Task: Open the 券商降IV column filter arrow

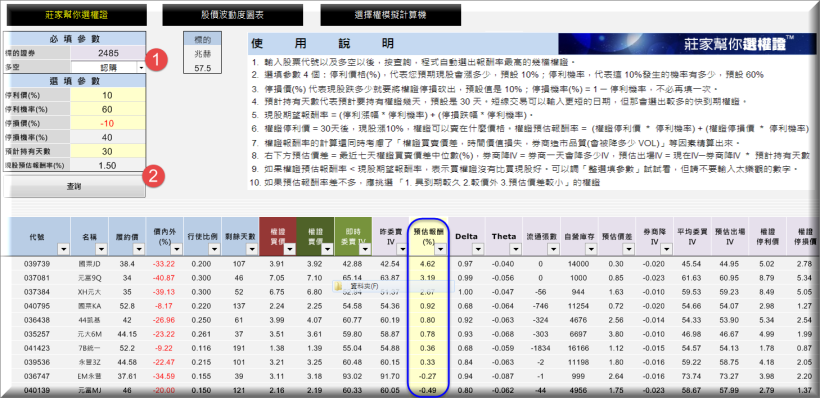Action: point(667,250)
